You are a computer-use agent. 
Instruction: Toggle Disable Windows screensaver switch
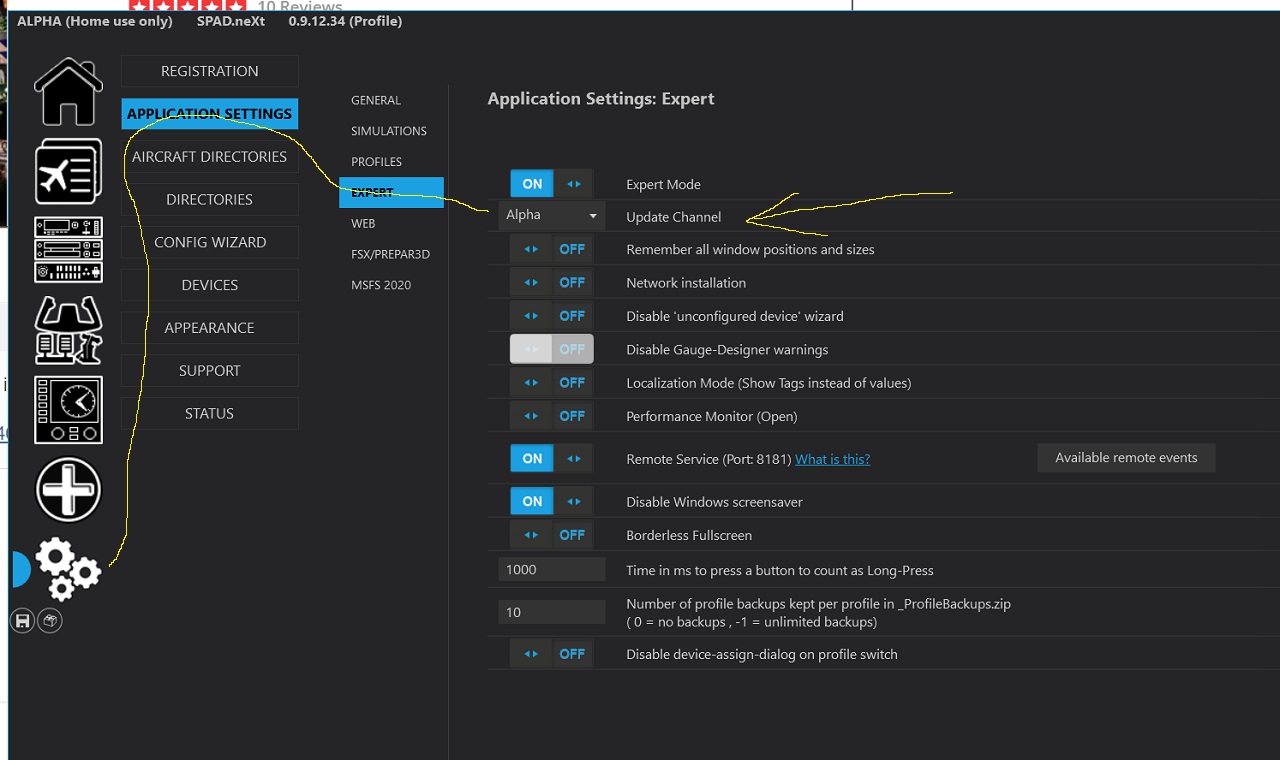click(x=551, y=502)
